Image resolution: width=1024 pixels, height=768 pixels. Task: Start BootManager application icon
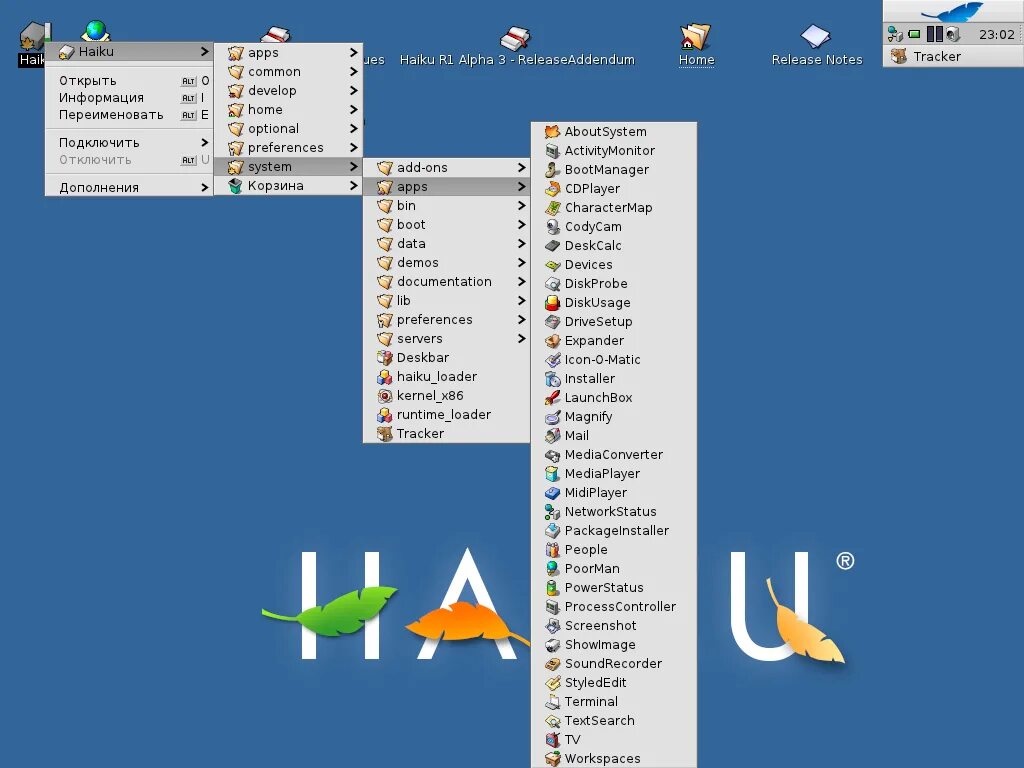[x=552, y=170]
